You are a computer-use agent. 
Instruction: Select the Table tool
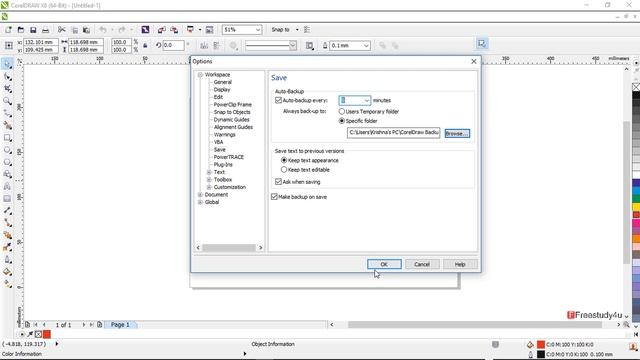coord(7,199)
